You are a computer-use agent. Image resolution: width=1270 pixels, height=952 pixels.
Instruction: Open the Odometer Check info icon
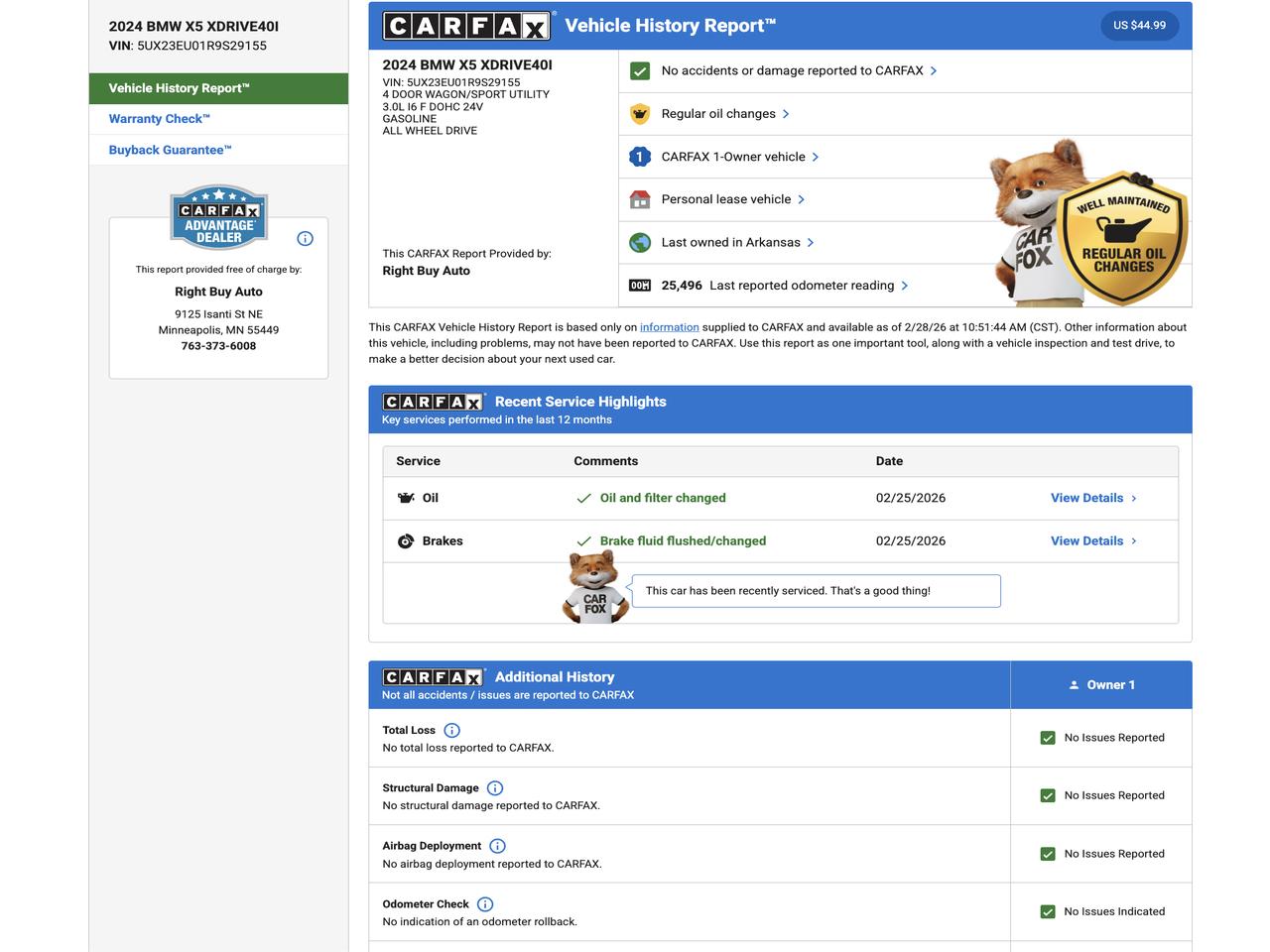pyautogui.click(x=485, y=904)
